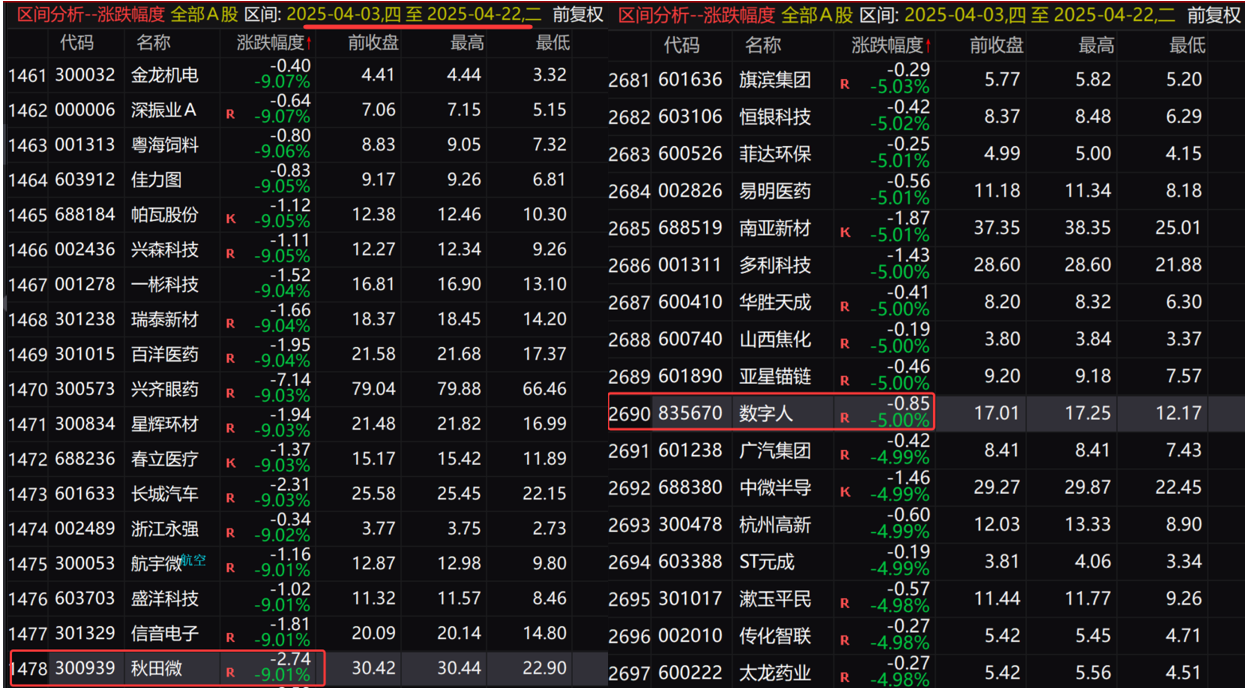Select stock code 000006
The height and width of the screenshot is (688, 1245).
86,110
